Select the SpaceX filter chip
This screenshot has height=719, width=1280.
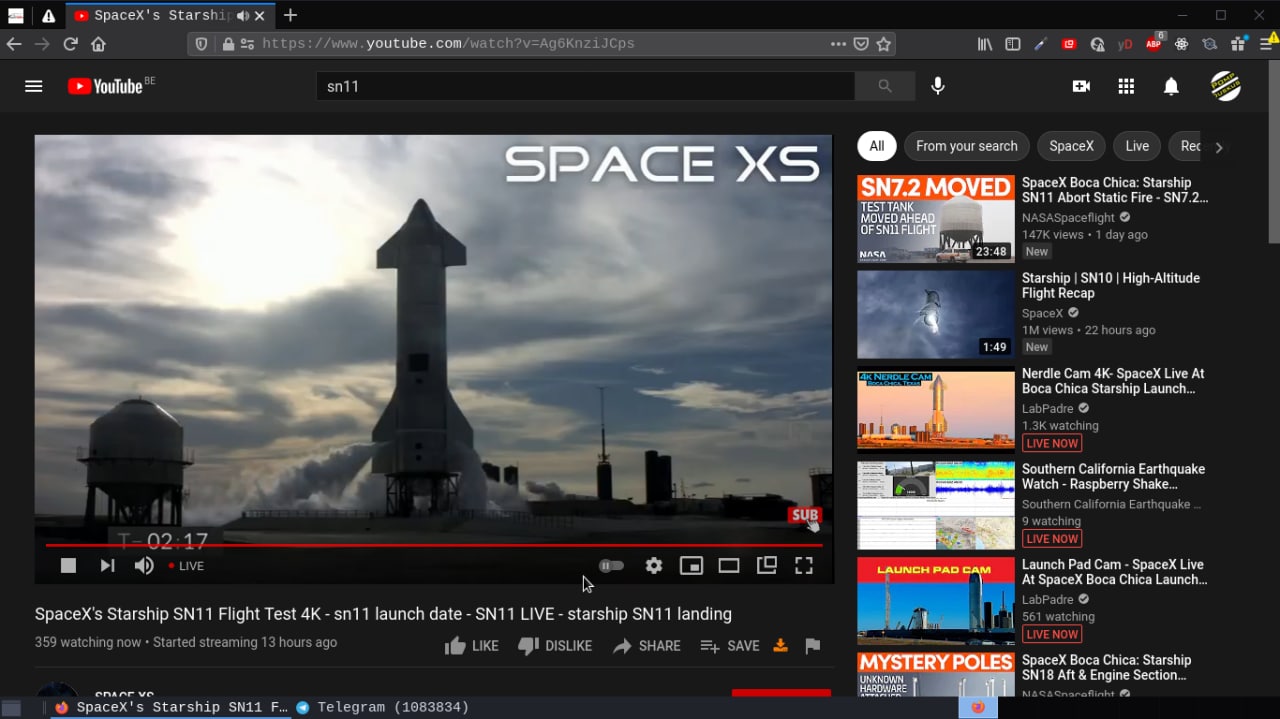1071,146
